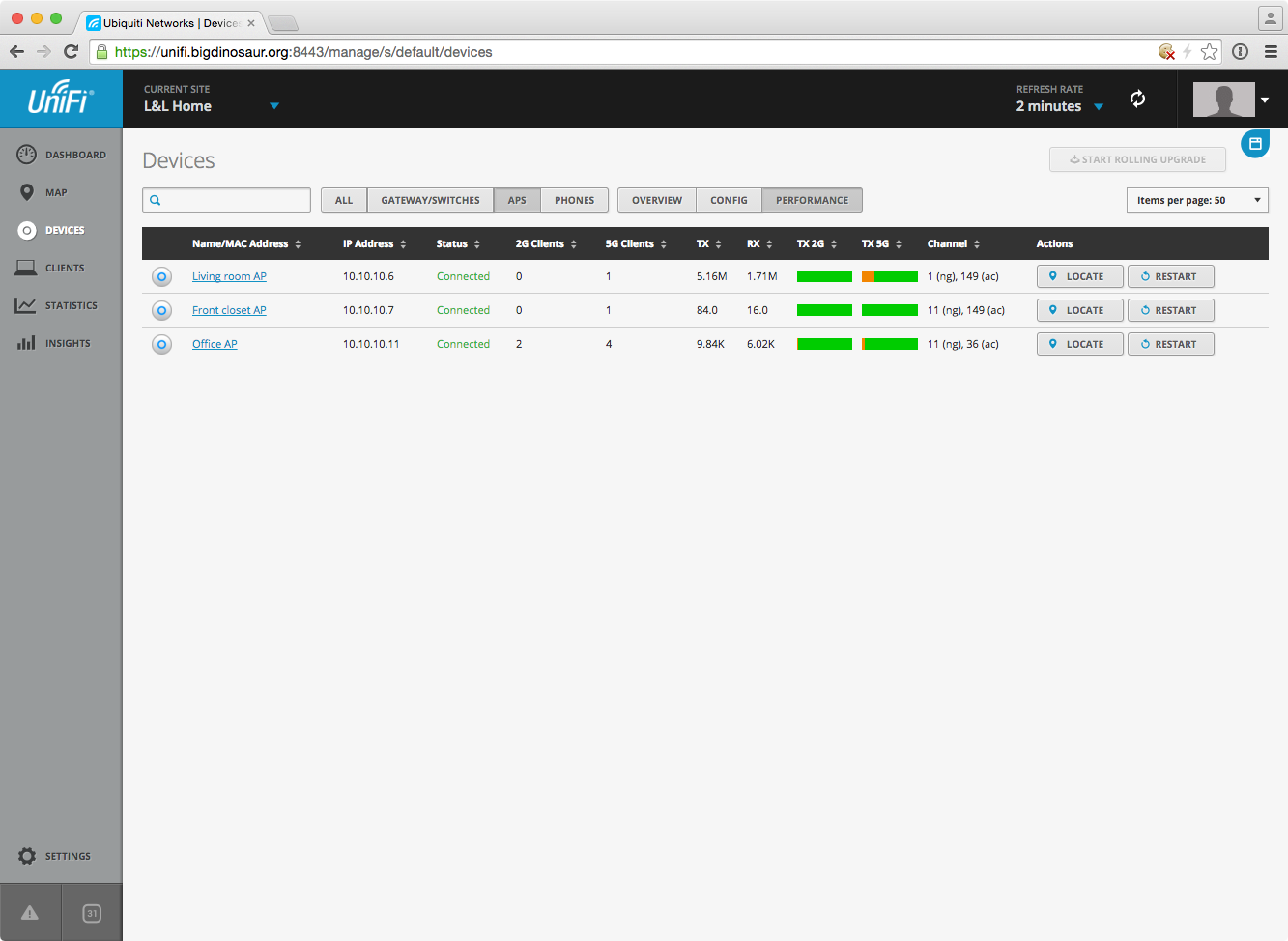The width and height of the screenshot is (1288, 941).
Task: Open the Insights bar-graph icon
Action: 26,343
